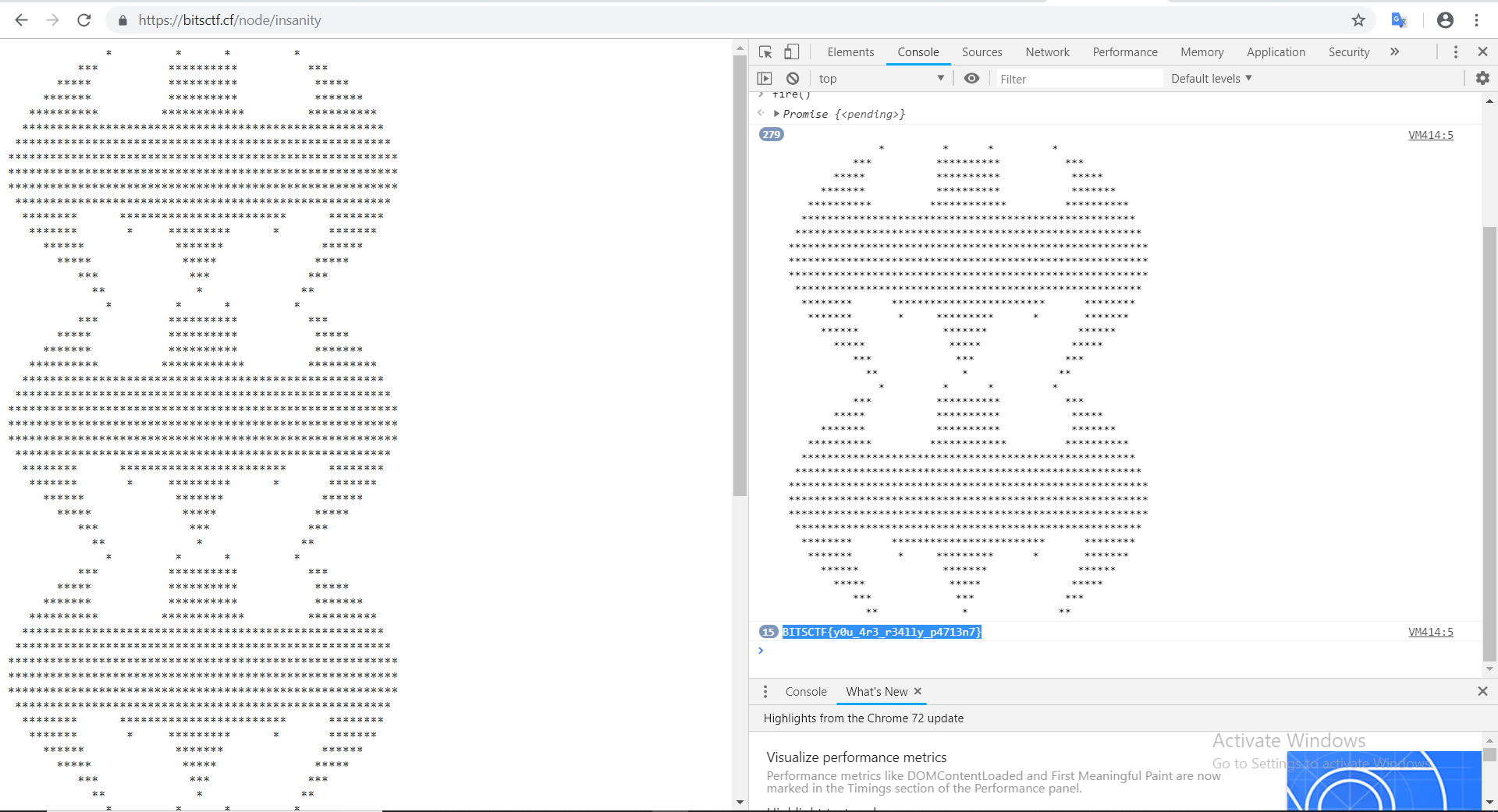This screenshot has width=1498, height=812.
Task: Click console scrollbar up arrow
Action: coord(1489,101)
